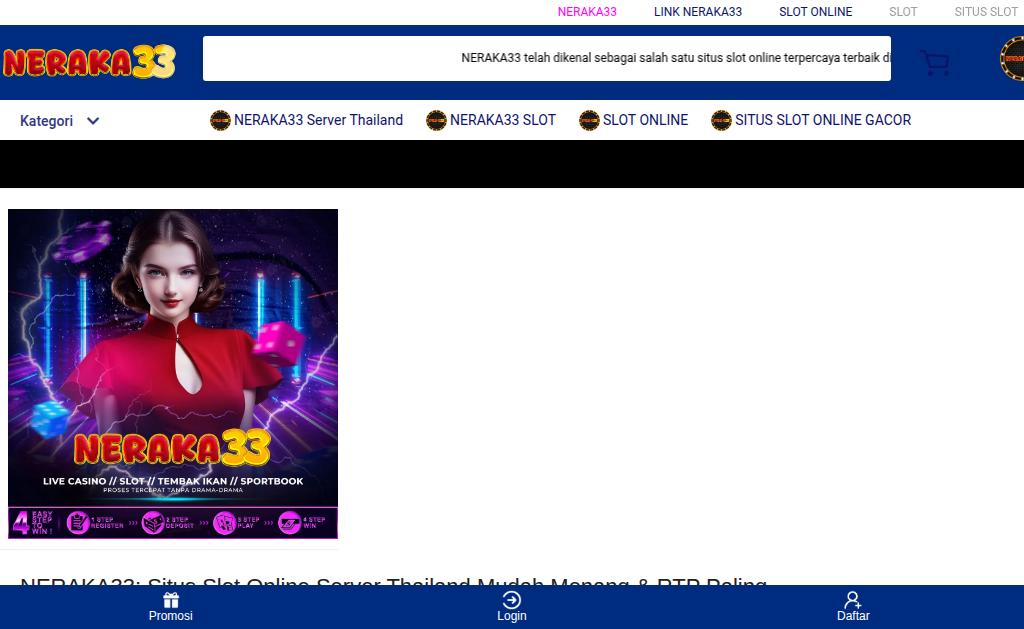Click the Daftar user-plus icon
The width and height of the screenshot is (1024, 629).
(852, 600)
